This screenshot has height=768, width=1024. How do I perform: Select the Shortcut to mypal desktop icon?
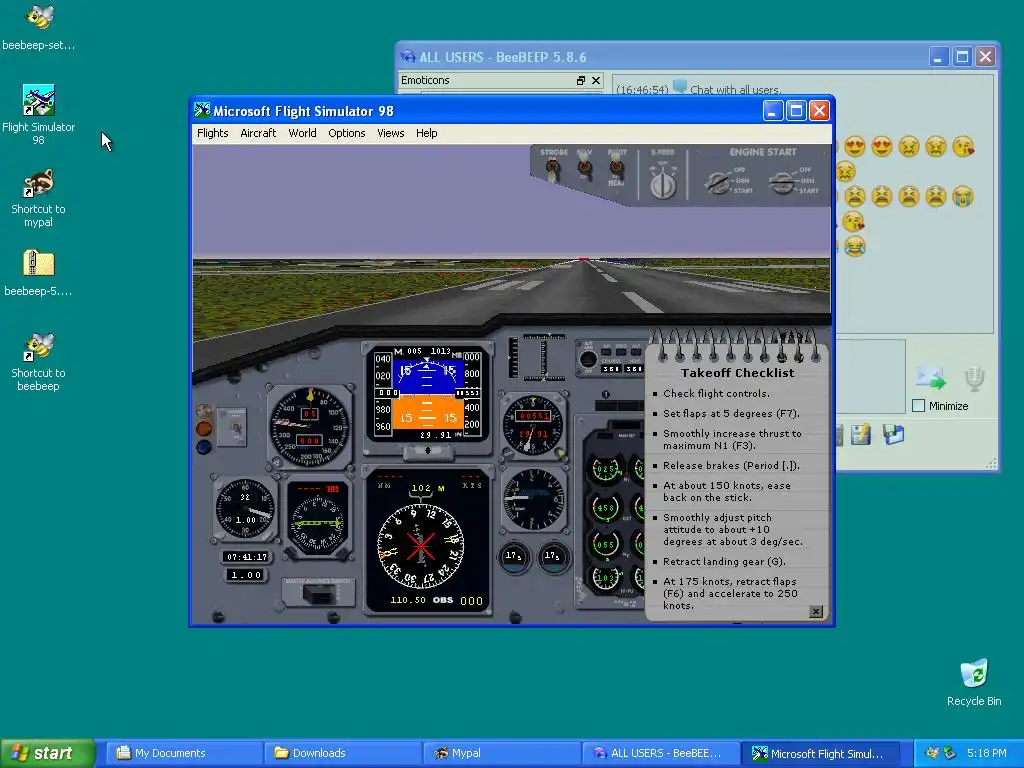tap(39, 199)
